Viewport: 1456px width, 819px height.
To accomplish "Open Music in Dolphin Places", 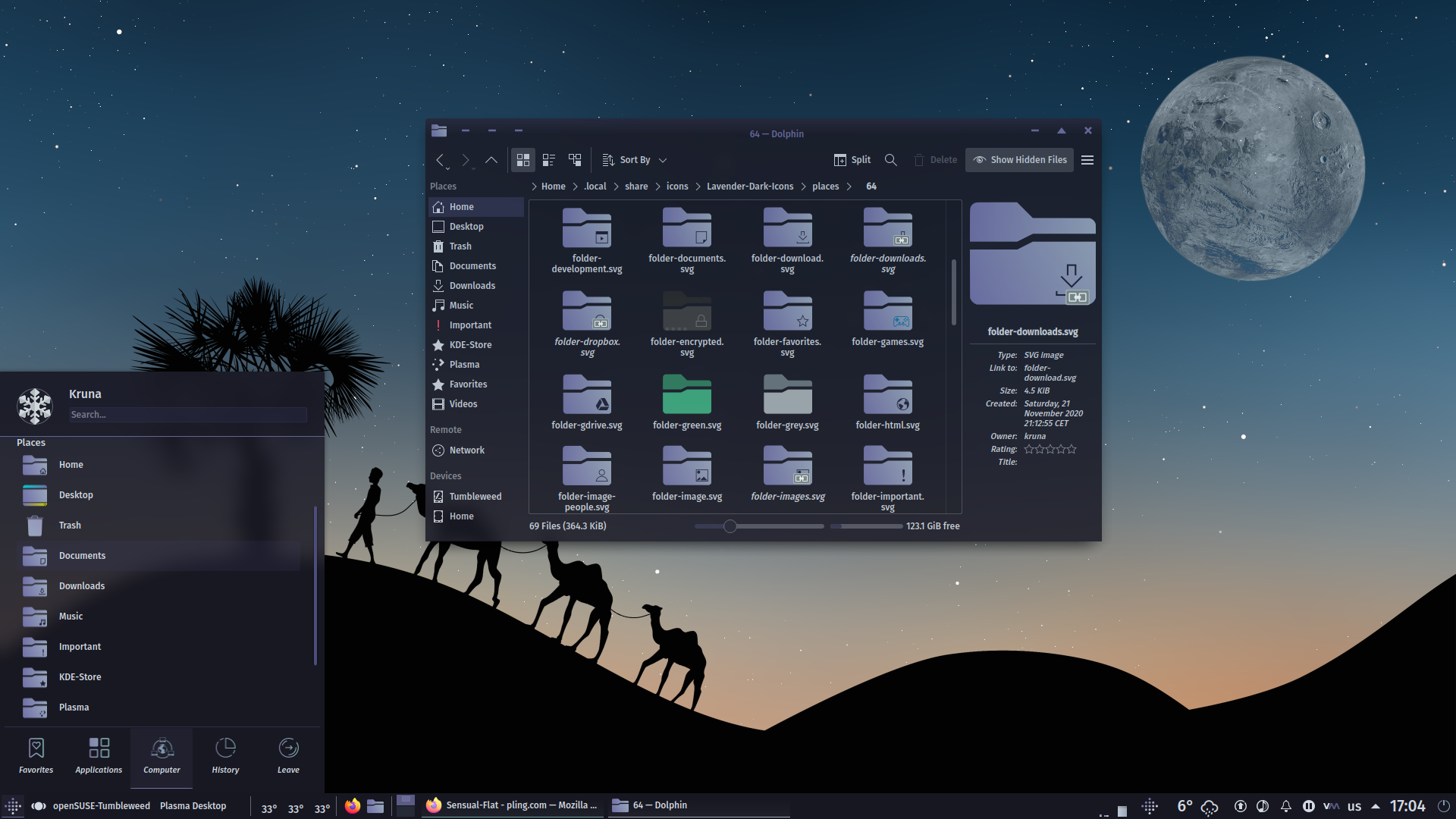I will click(476, 306).
